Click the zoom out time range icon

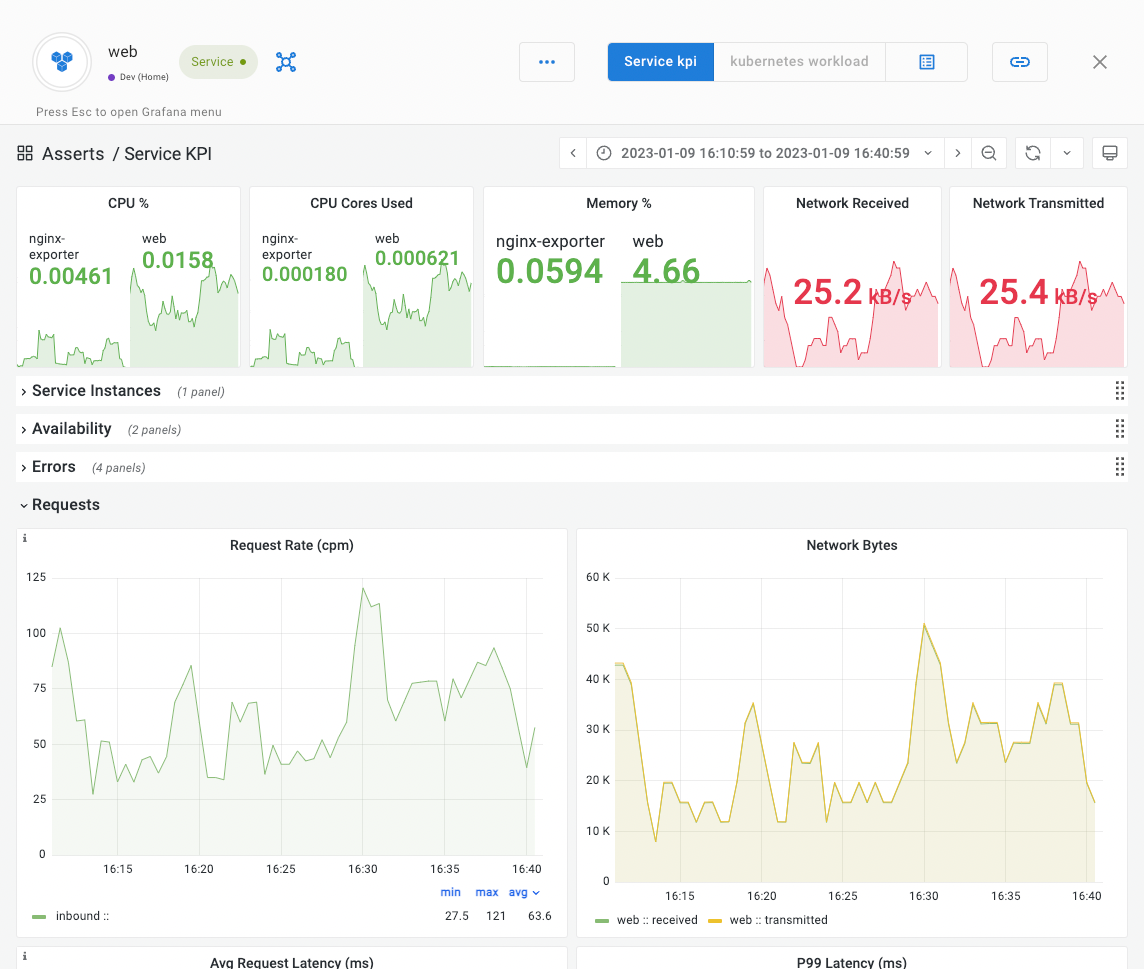pyautogui.click(x=988, y=153)
